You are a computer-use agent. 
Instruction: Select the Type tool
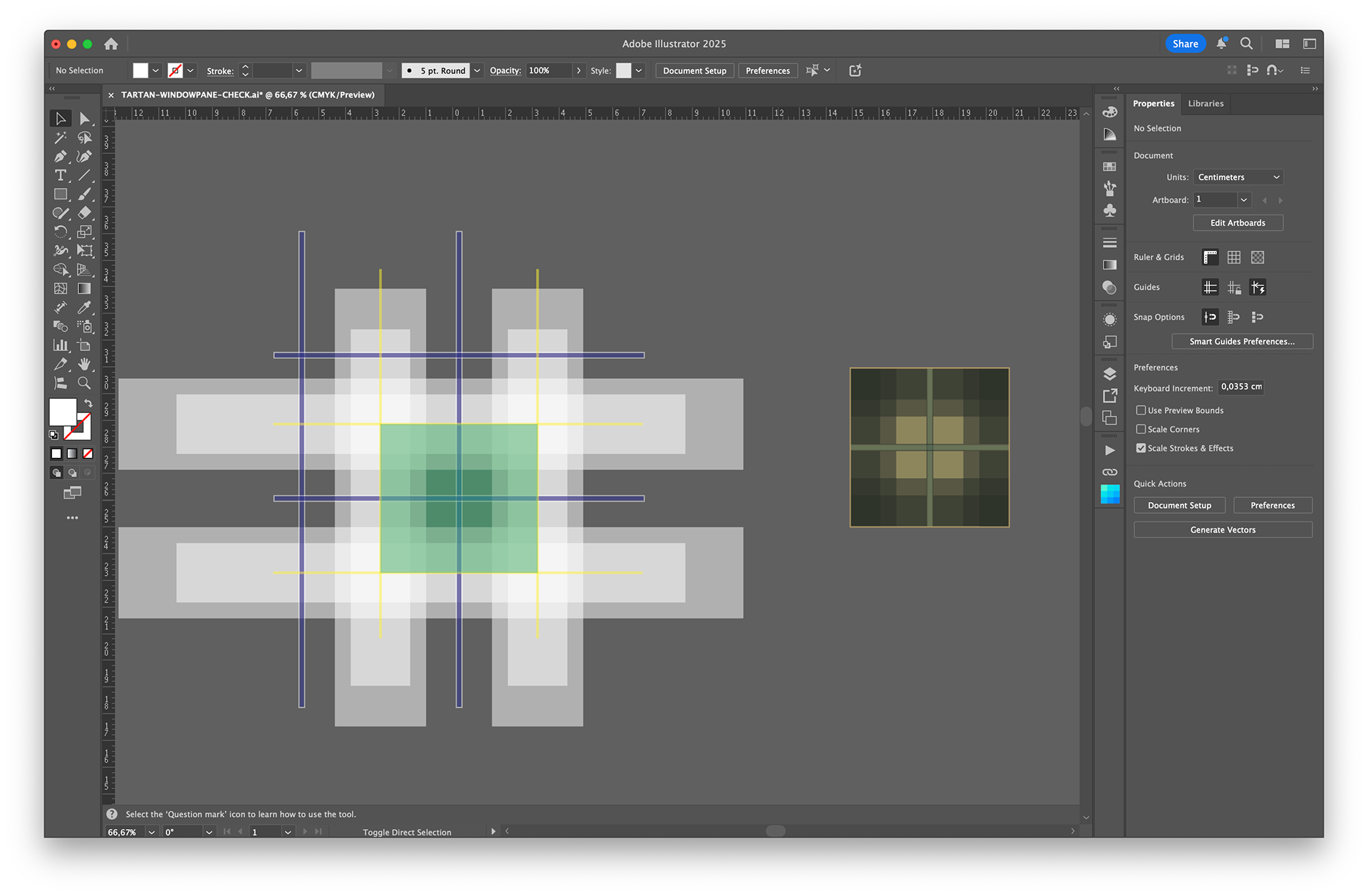tap(61, 175)
